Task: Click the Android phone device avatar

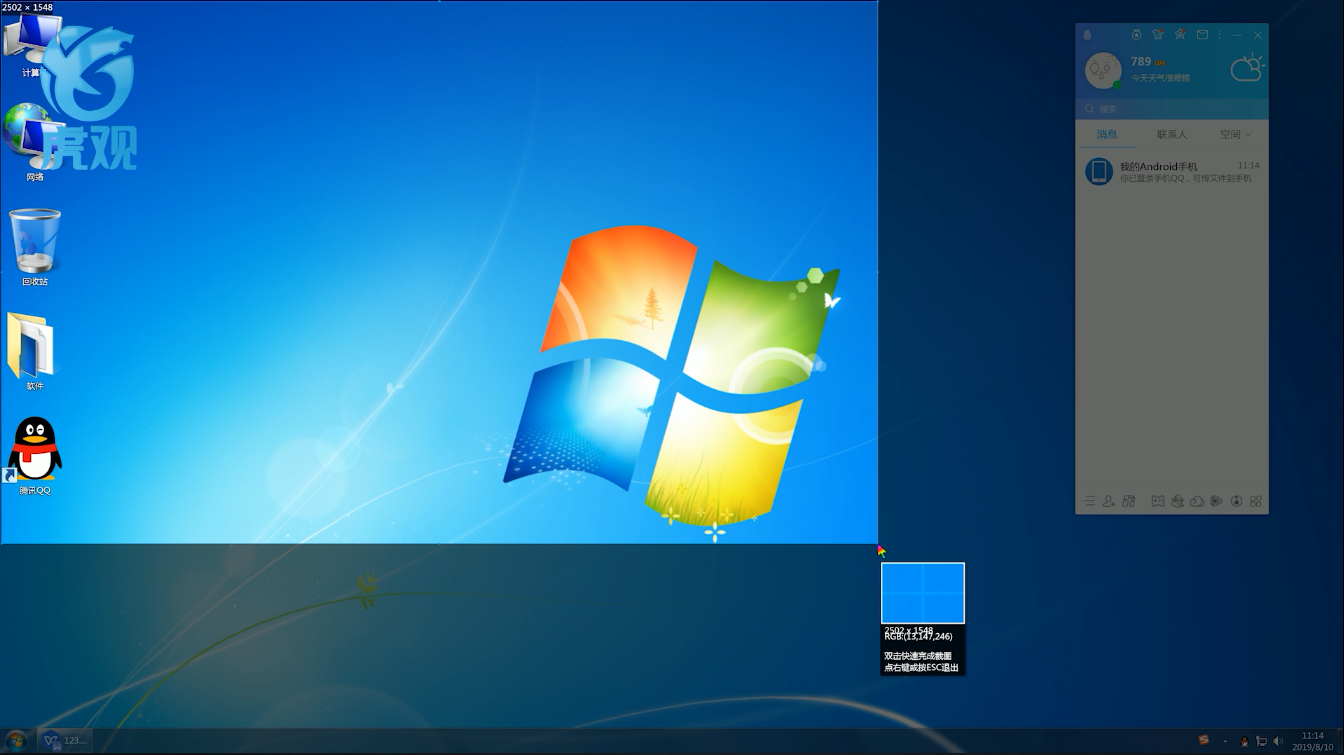Action: (1099, 172)
